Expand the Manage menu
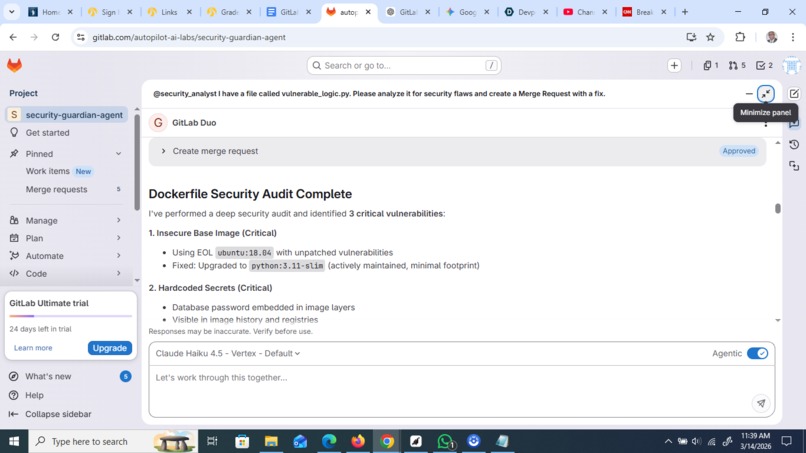Viewport: 806px width, 453px height. [67, 220]
